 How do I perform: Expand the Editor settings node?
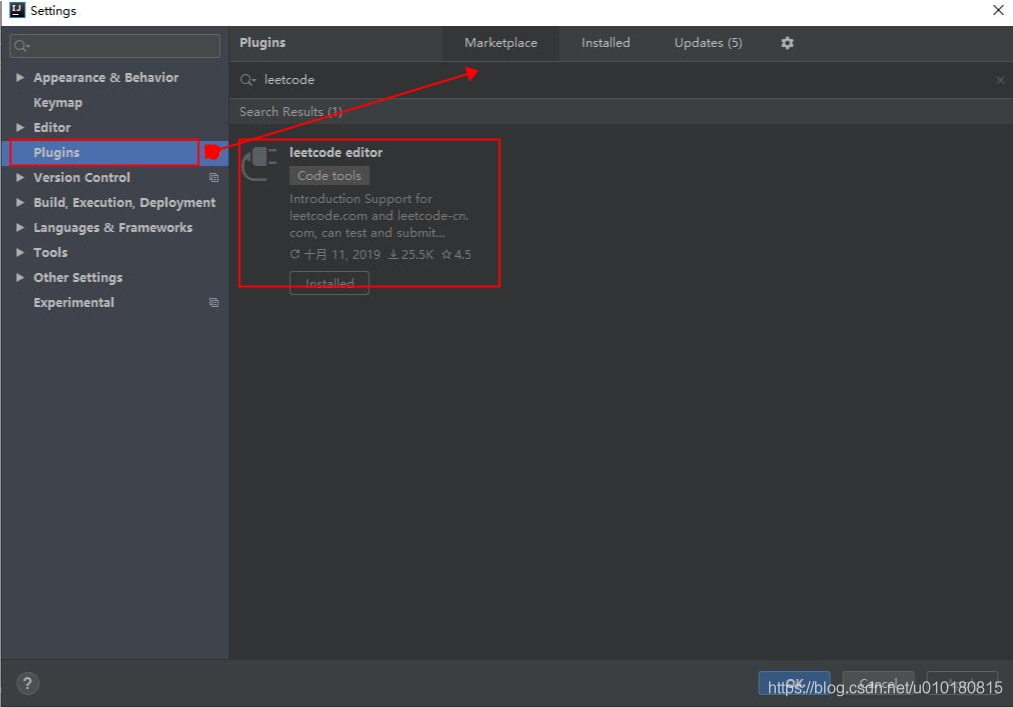tap(20, 128)
